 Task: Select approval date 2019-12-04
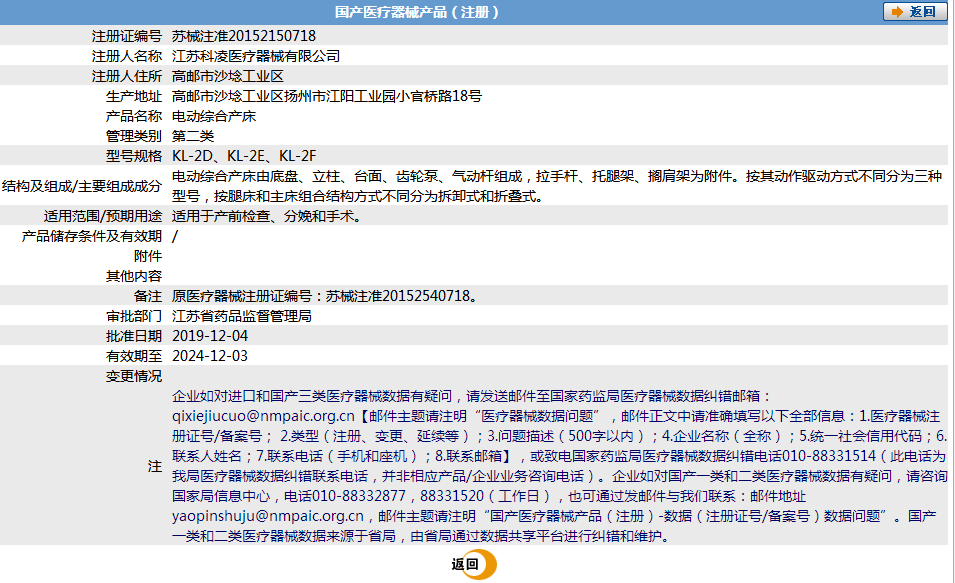(210, 336)
